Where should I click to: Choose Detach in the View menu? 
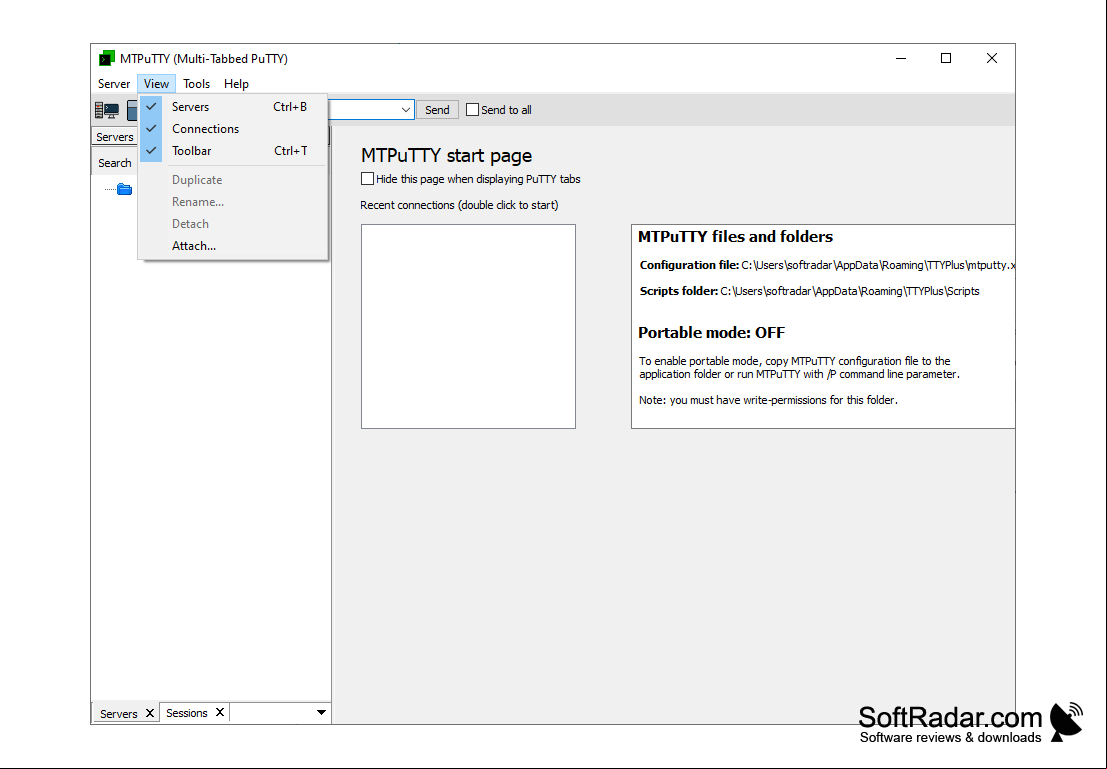233,223
